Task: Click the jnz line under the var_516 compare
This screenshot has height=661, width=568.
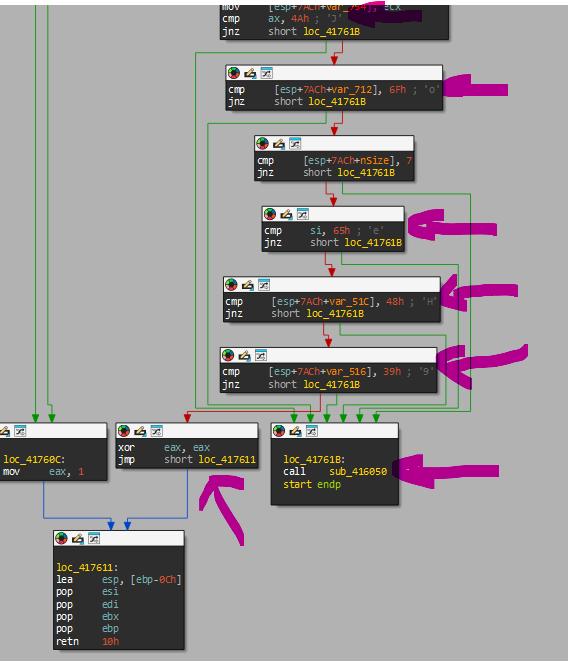Action: (291, 384)
